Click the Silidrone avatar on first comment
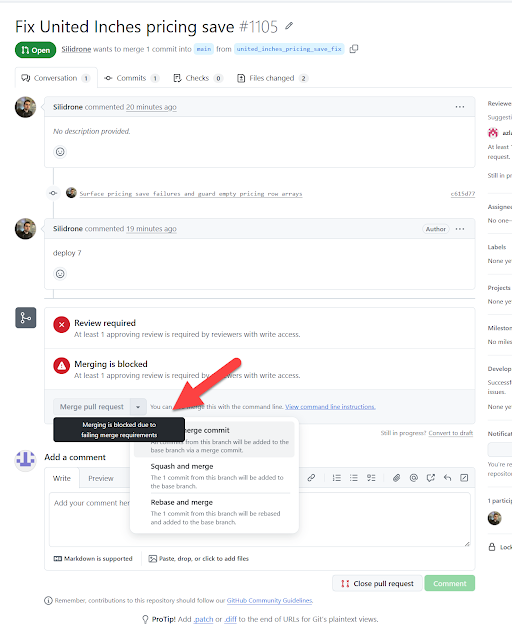The width and height of the screenshot is (512, 639). pos(25,107)
